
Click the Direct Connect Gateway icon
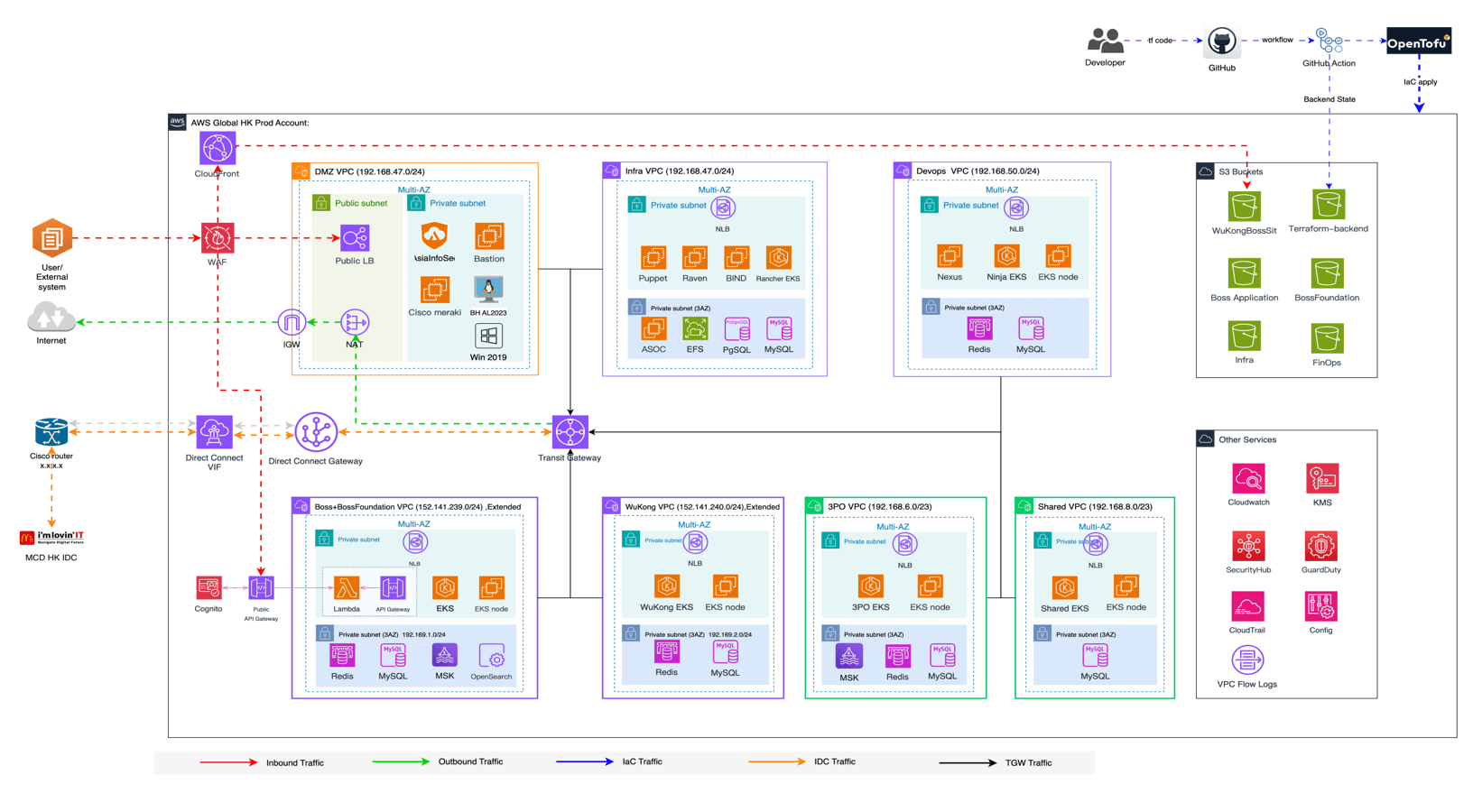[x=316, y=432]
